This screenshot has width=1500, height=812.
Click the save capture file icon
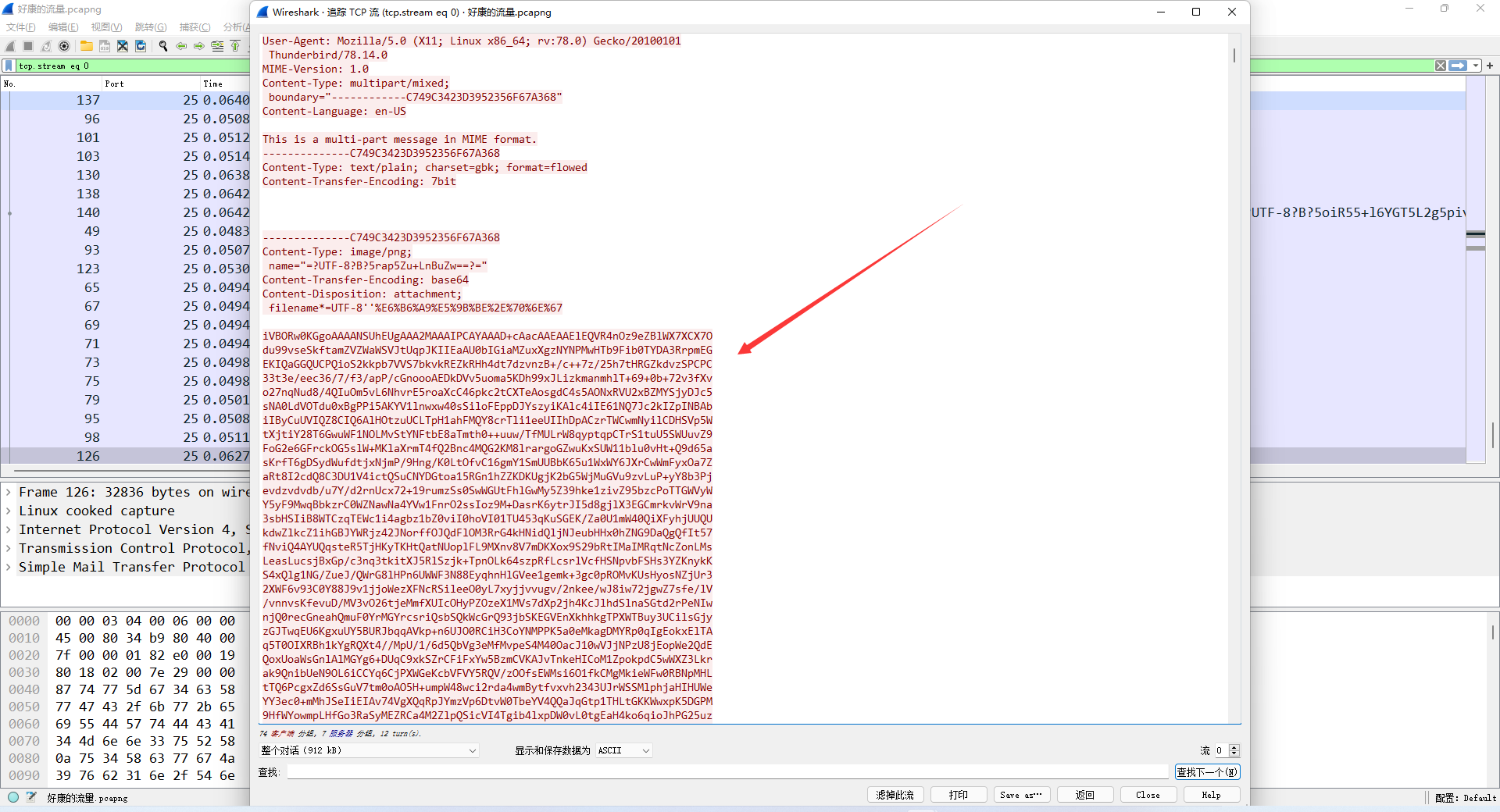coord(104,46)
